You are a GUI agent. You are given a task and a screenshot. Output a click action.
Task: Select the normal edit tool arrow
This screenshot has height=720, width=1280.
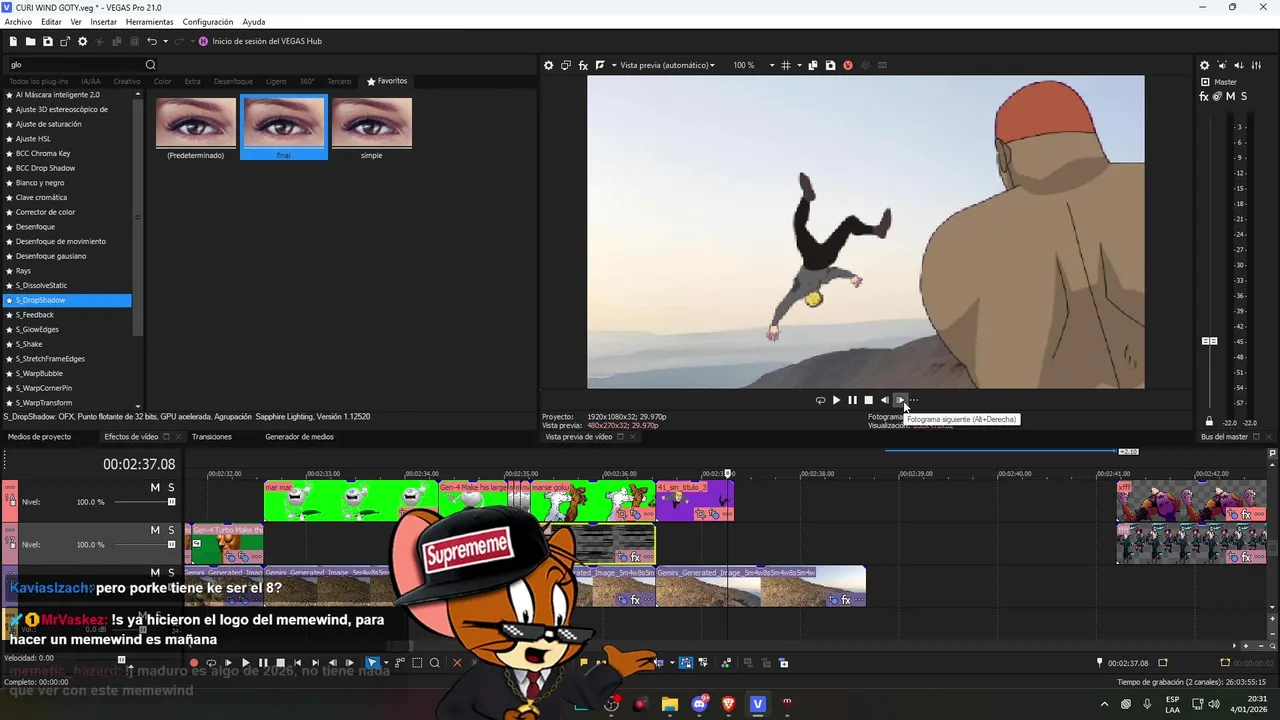click(372, 663)
